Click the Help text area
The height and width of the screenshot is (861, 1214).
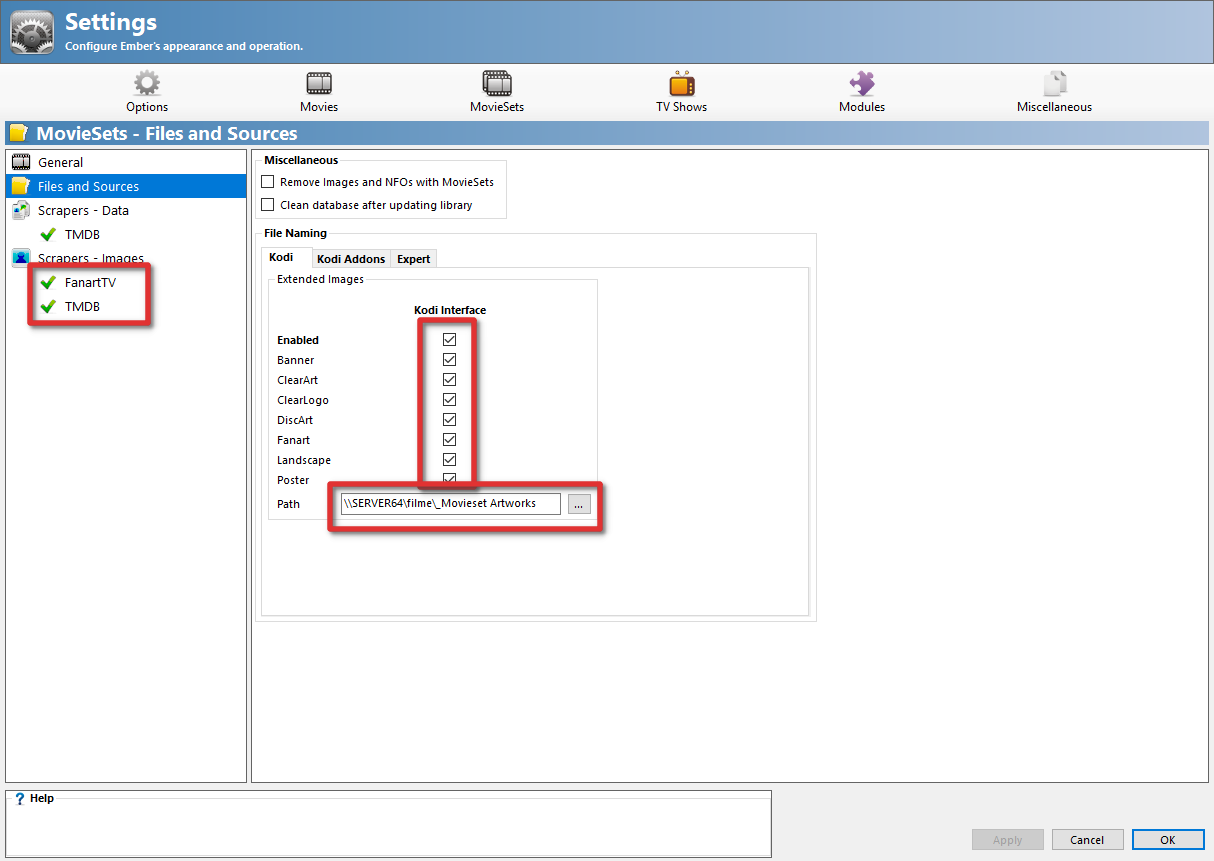click(x=388, y=830)
